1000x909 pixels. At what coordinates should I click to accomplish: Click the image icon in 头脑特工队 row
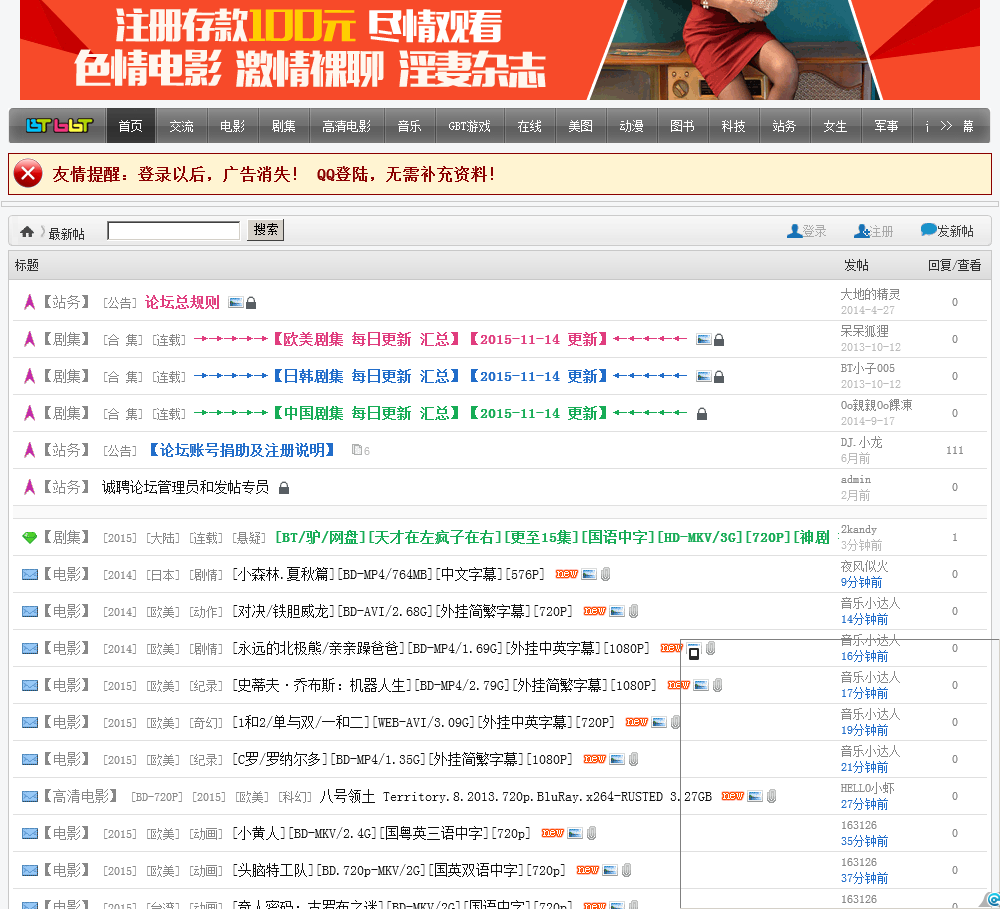pyautogui.click(x=610, y=870)
